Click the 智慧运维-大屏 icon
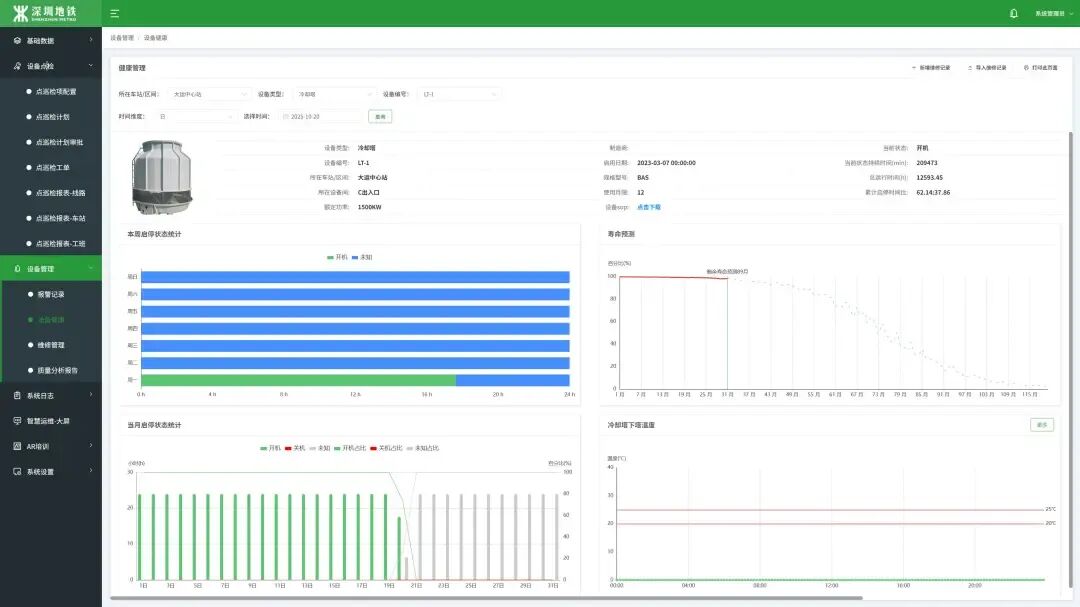 17,421
